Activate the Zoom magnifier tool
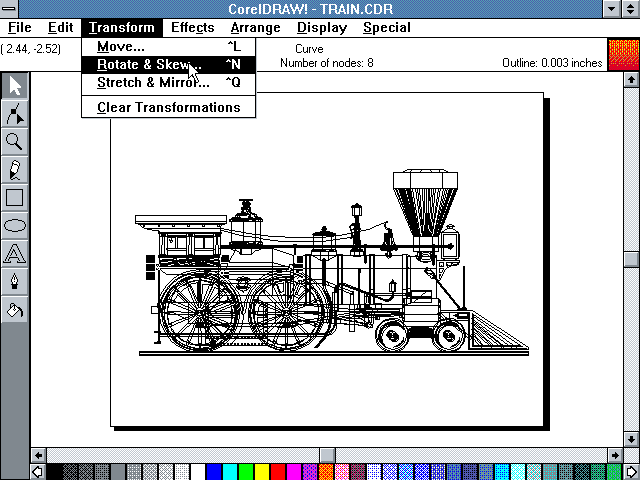The image size is (640, 480). [x=15, y=142]
